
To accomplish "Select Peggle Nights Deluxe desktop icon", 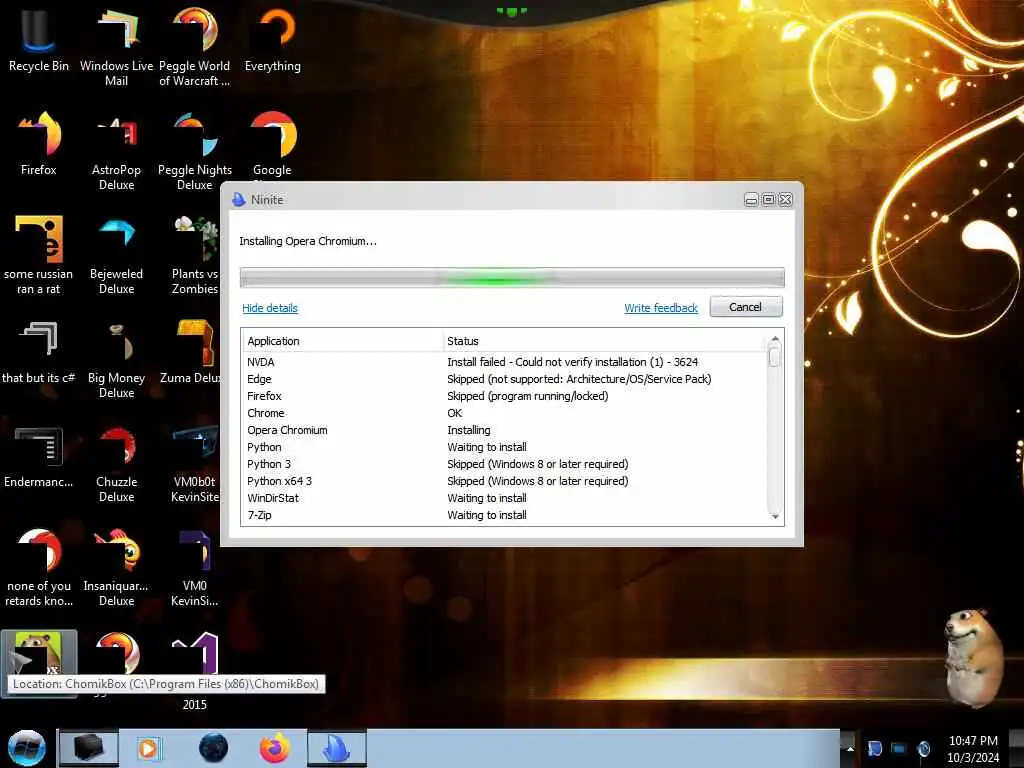I will coord(195,152).
